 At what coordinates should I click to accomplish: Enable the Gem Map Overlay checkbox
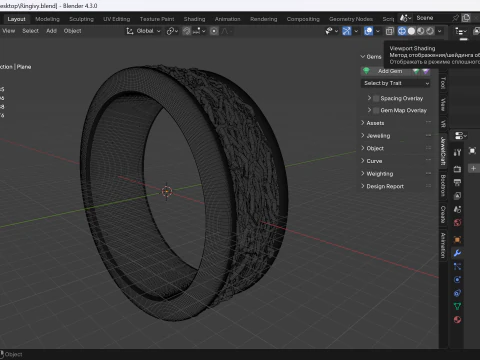pos(376,110)
